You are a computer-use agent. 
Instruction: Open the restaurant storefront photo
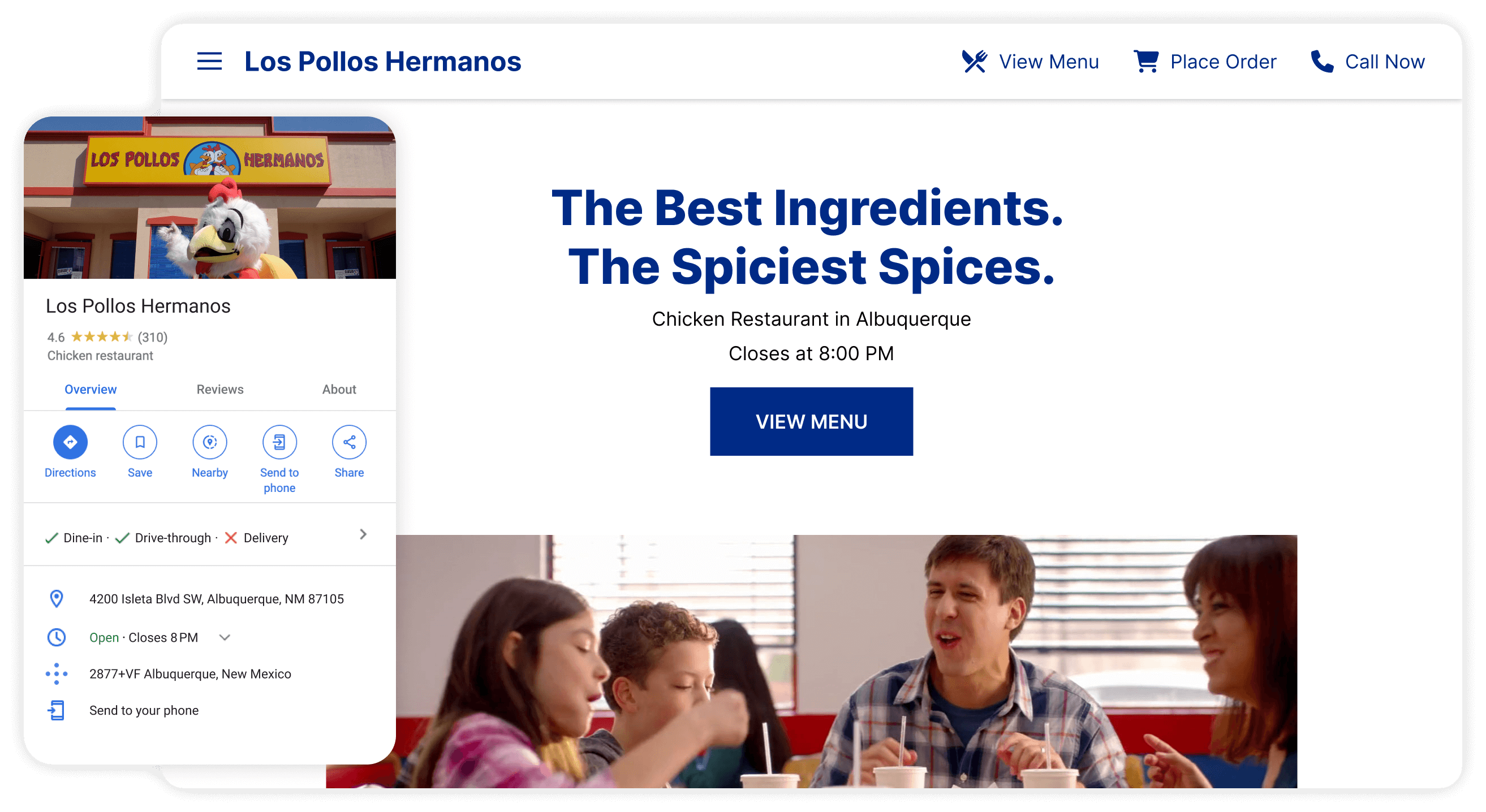pyautogui.click(x=210, y=198)
